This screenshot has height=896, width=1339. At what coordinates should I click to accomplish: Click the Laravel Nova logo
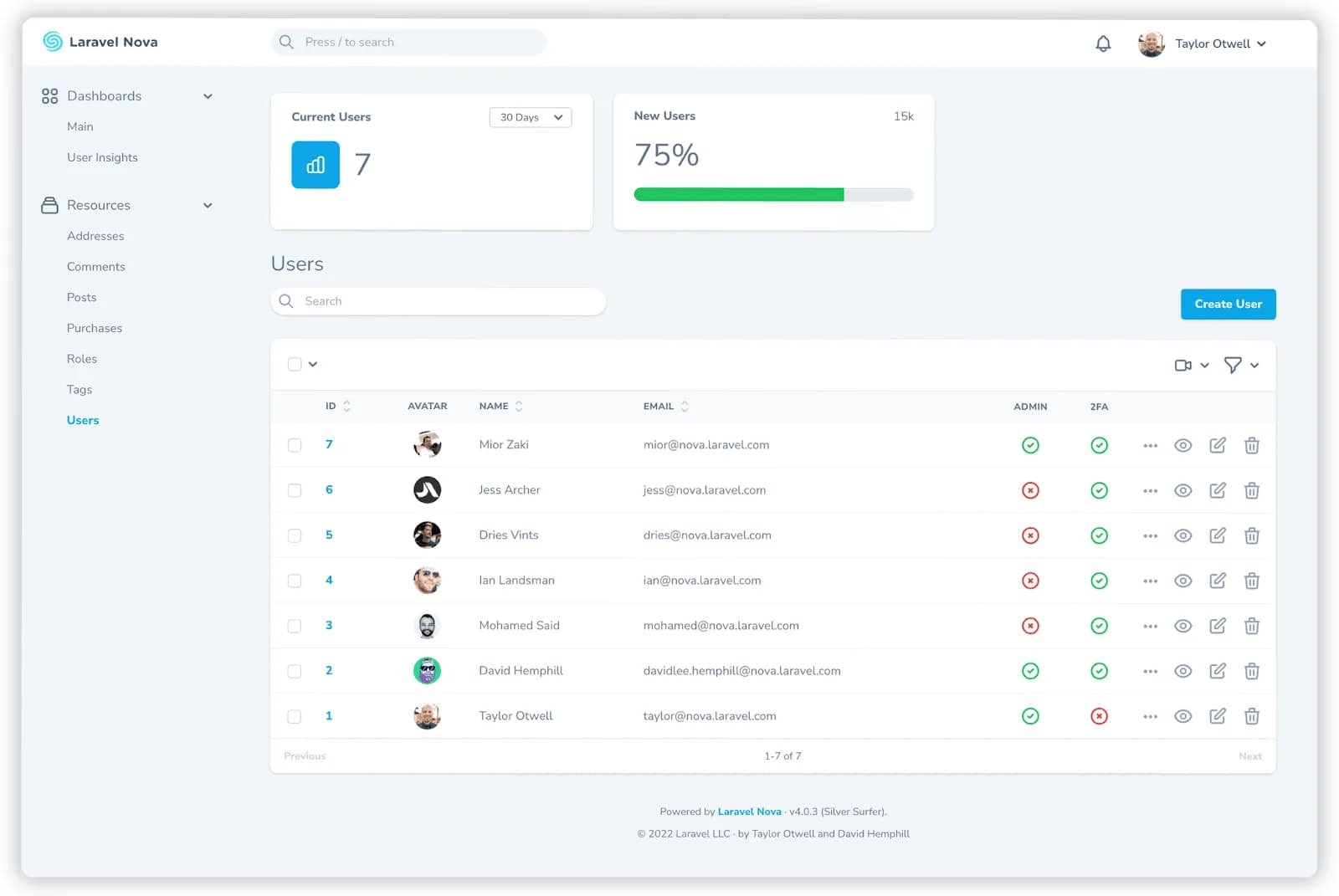[100, 42]
